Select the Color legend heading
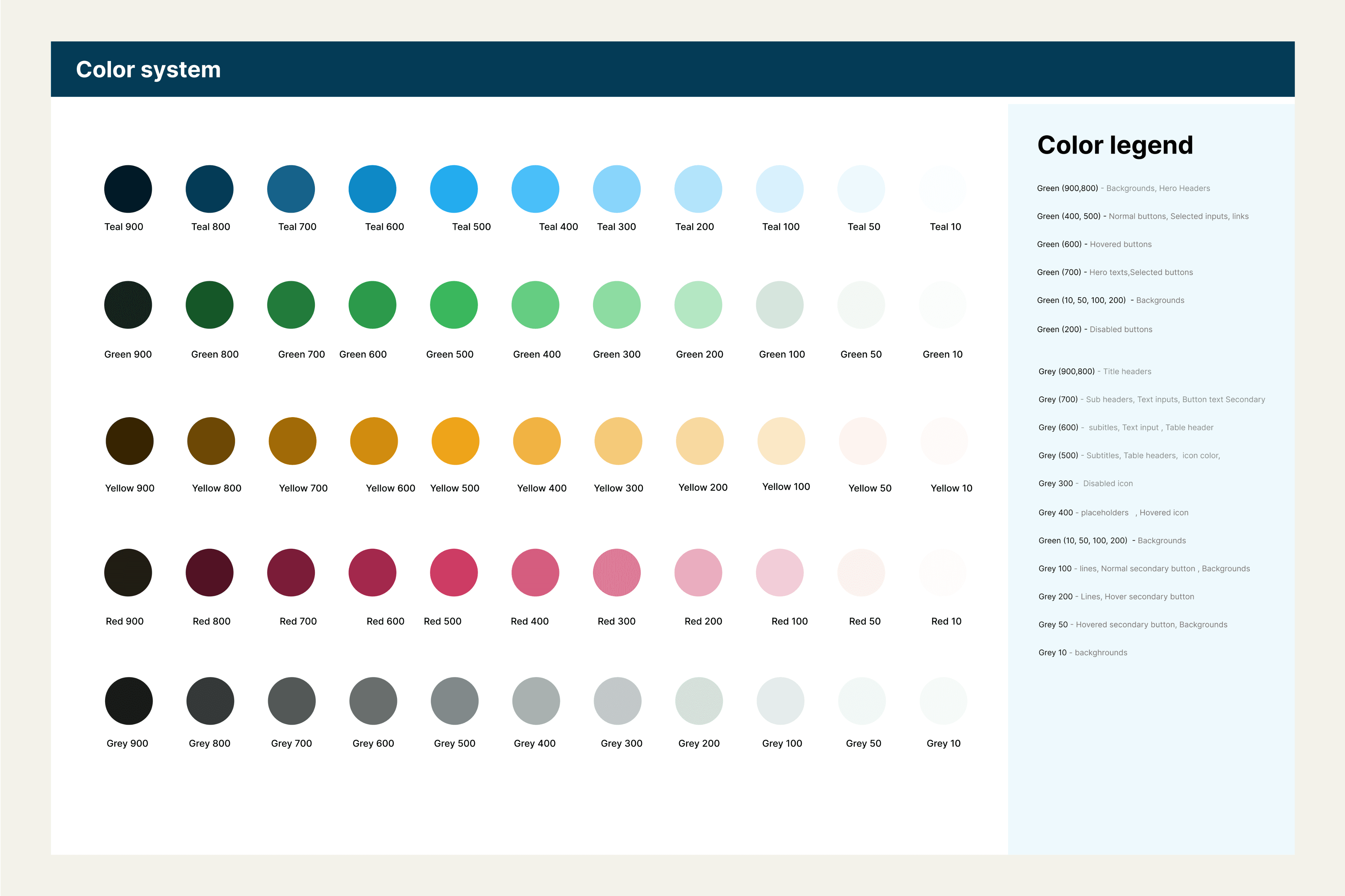 (1114, 145)
